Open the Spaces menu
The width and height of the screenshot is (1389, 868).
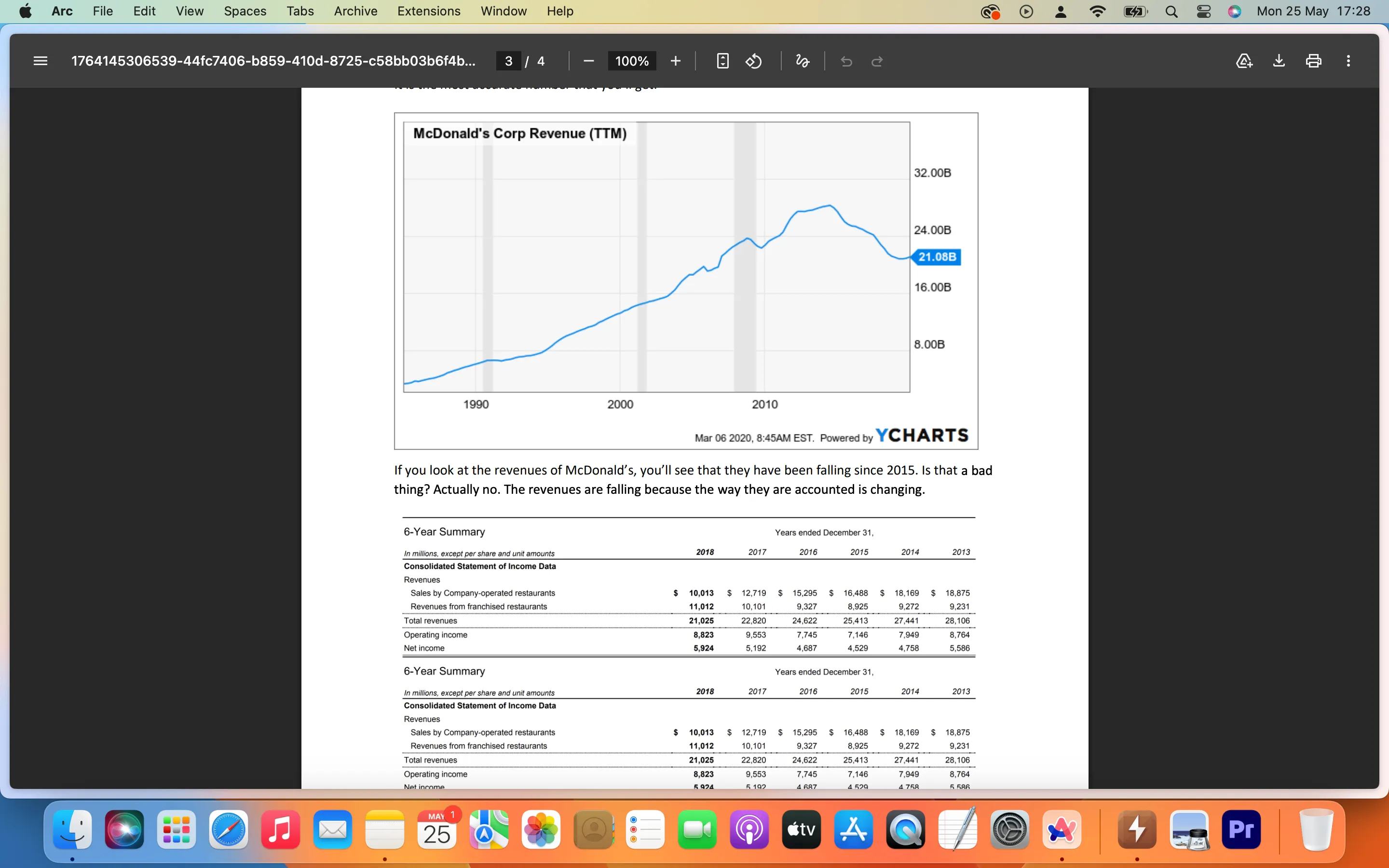[x=245, y=11]
